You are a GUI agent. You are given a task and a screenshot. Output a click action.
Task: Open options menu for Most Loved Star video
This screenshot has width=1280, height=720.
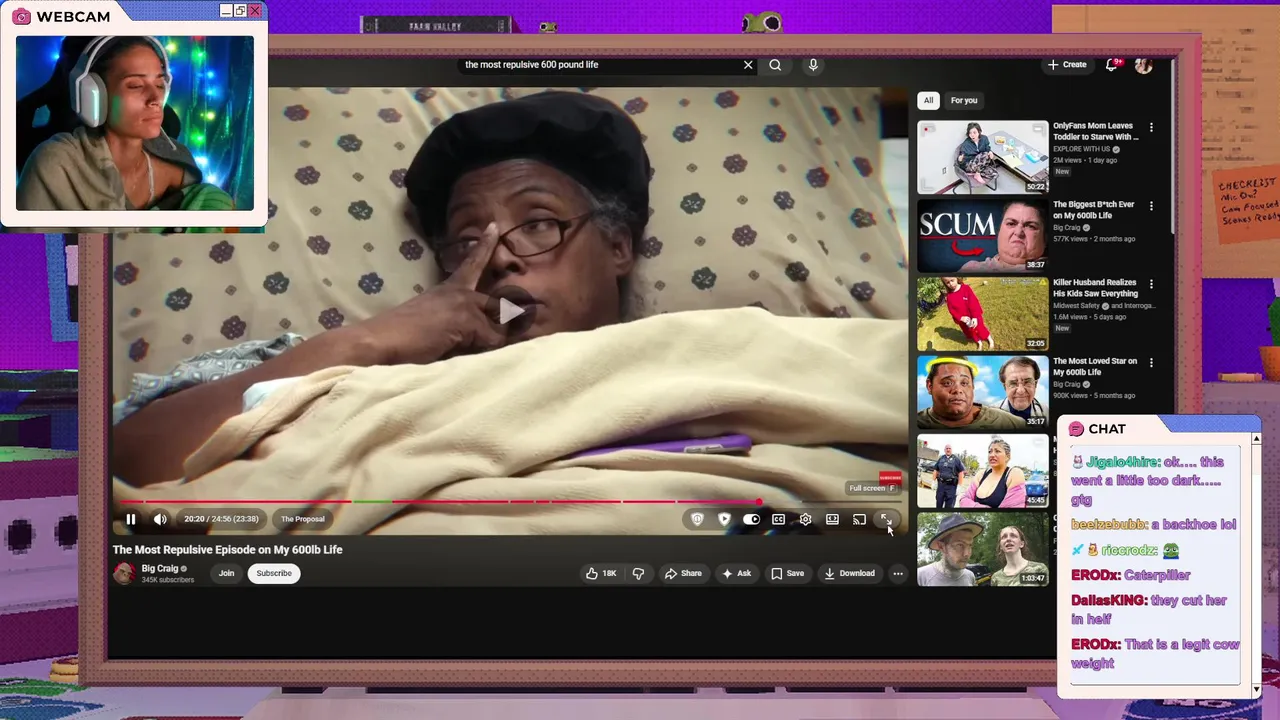pyautogui.click(x=1151, y=363)
